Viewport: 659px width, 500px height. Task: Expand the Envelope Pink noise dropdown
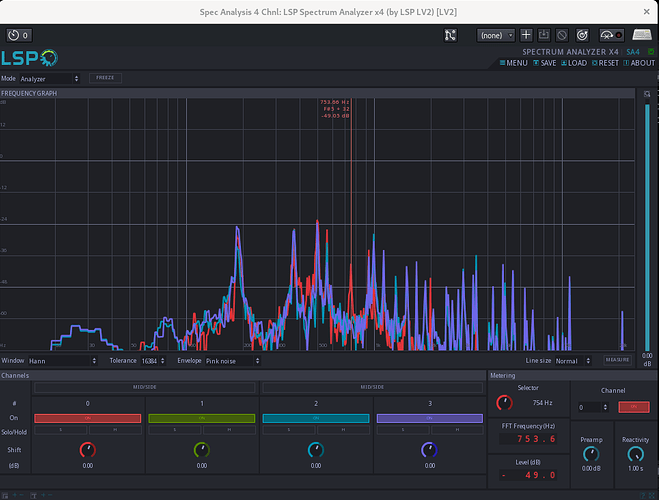tap(232, 361)
